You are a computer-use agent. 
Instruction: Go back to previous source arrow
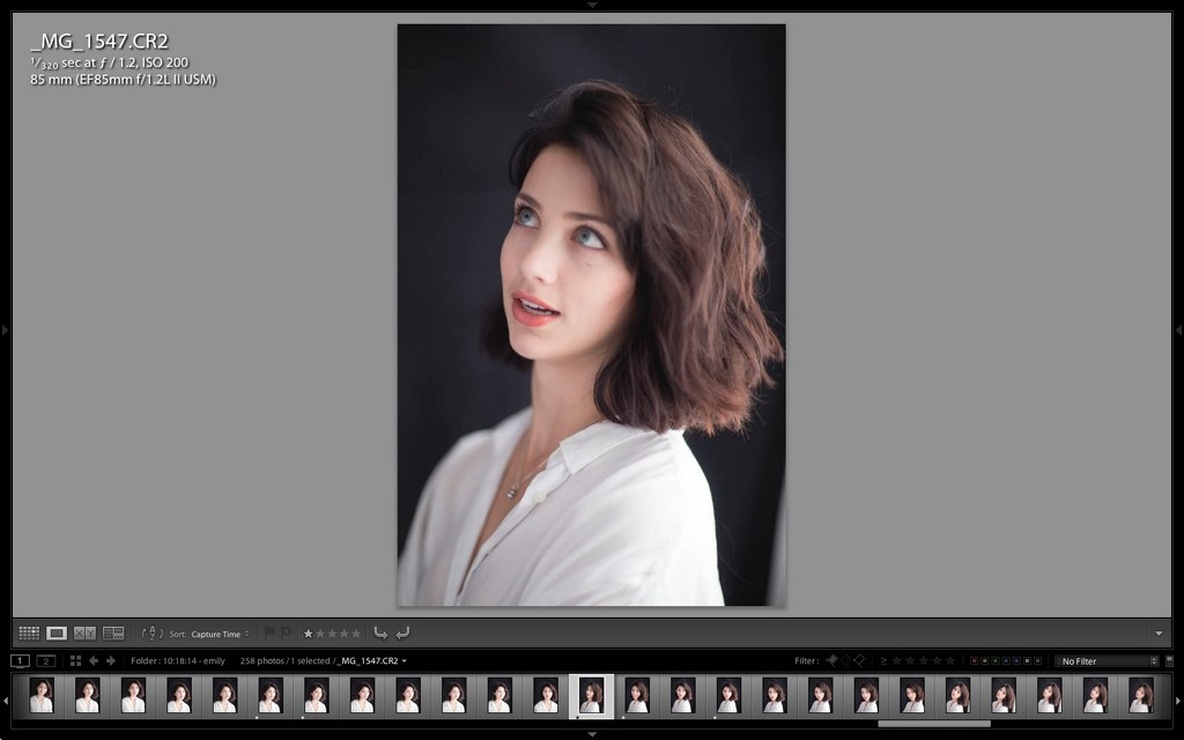pos(94,661)
